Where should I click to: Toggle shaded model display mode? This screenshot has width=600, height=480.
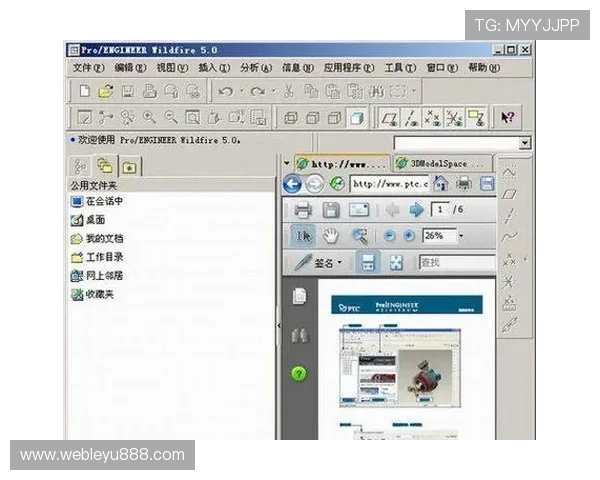(355, 118)
